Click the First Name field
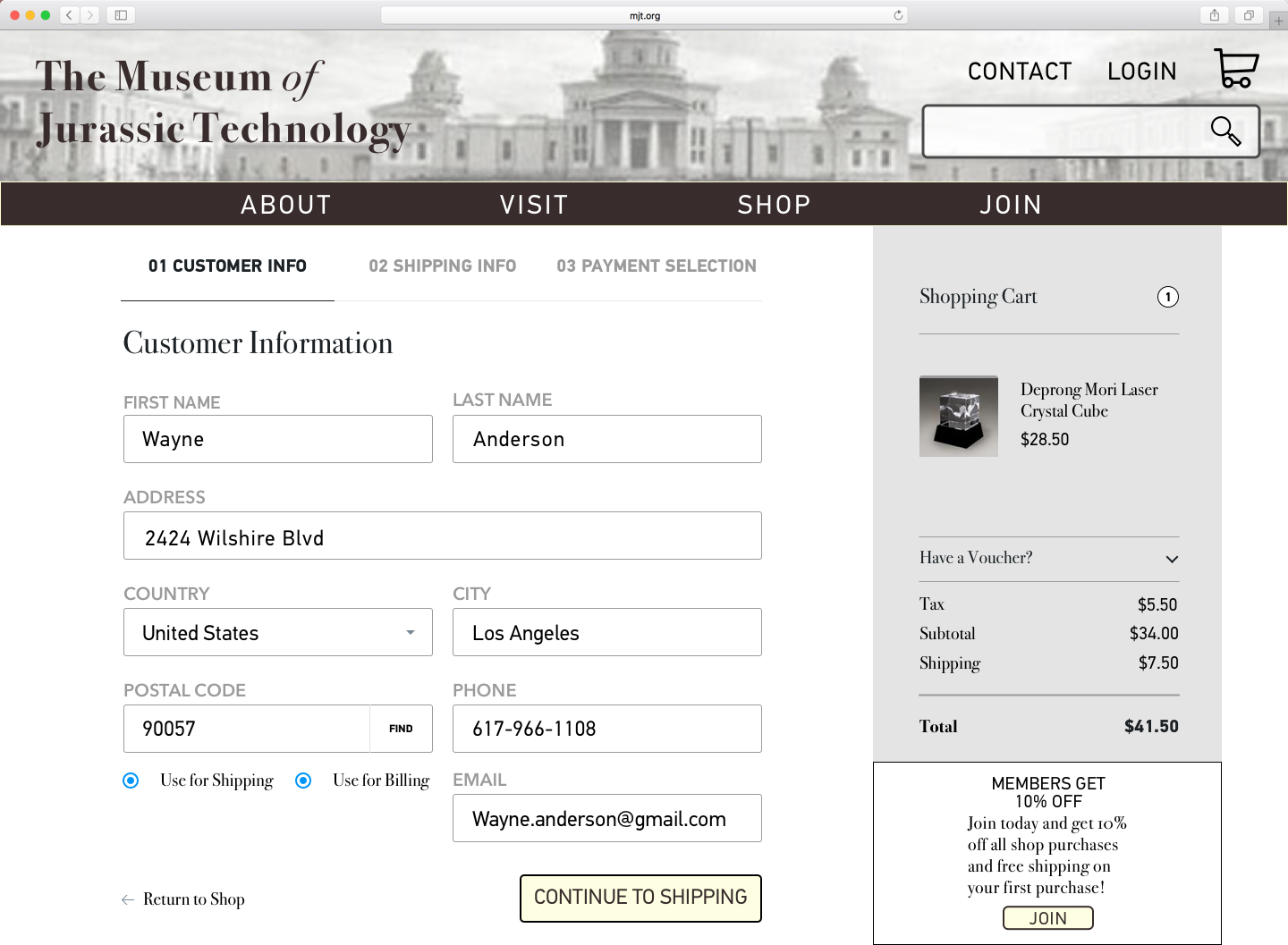 (278, 439)
